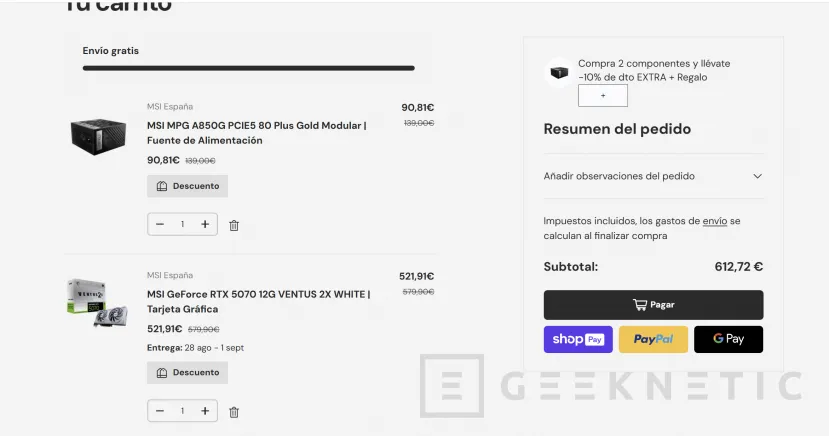The image size is (829, 436).
Task: Pay with Shop Pay
Action: (578, 339)
